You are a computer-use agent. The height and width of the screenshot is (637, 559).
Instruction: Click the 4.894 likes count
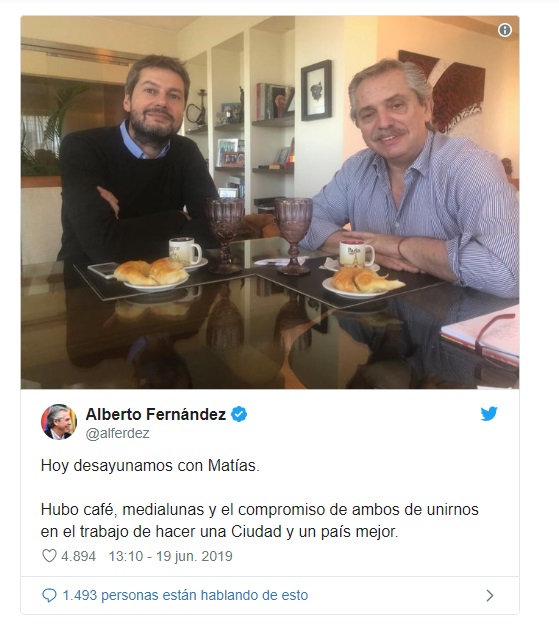coord(78,556)
